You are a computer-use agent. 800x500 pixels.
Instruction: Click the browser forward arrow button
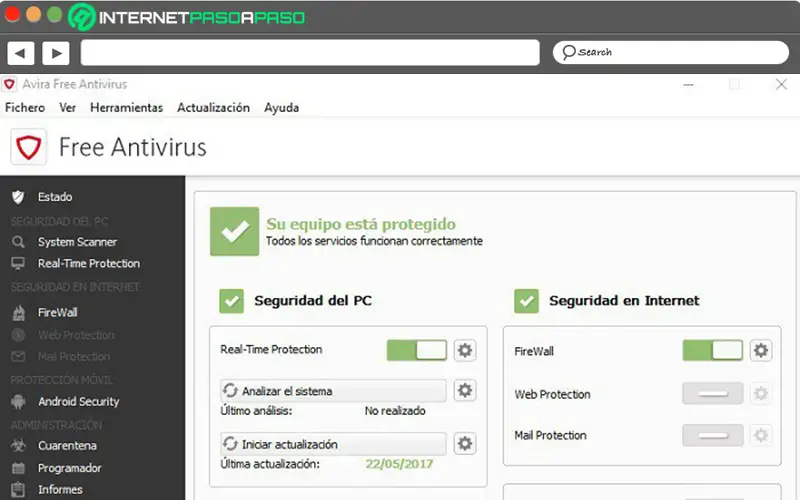(56, 53)
